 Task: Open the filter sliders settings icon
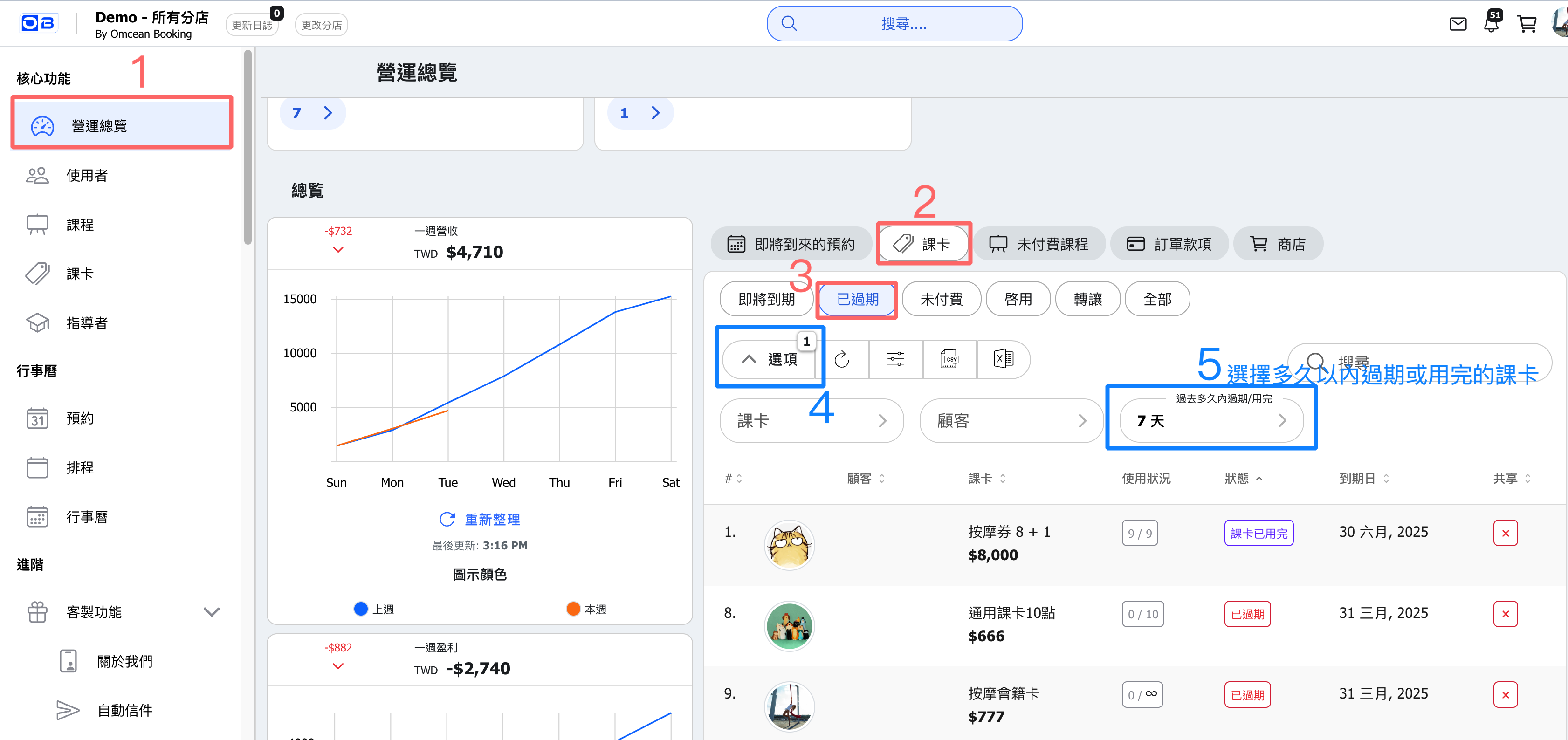(895, 359)
